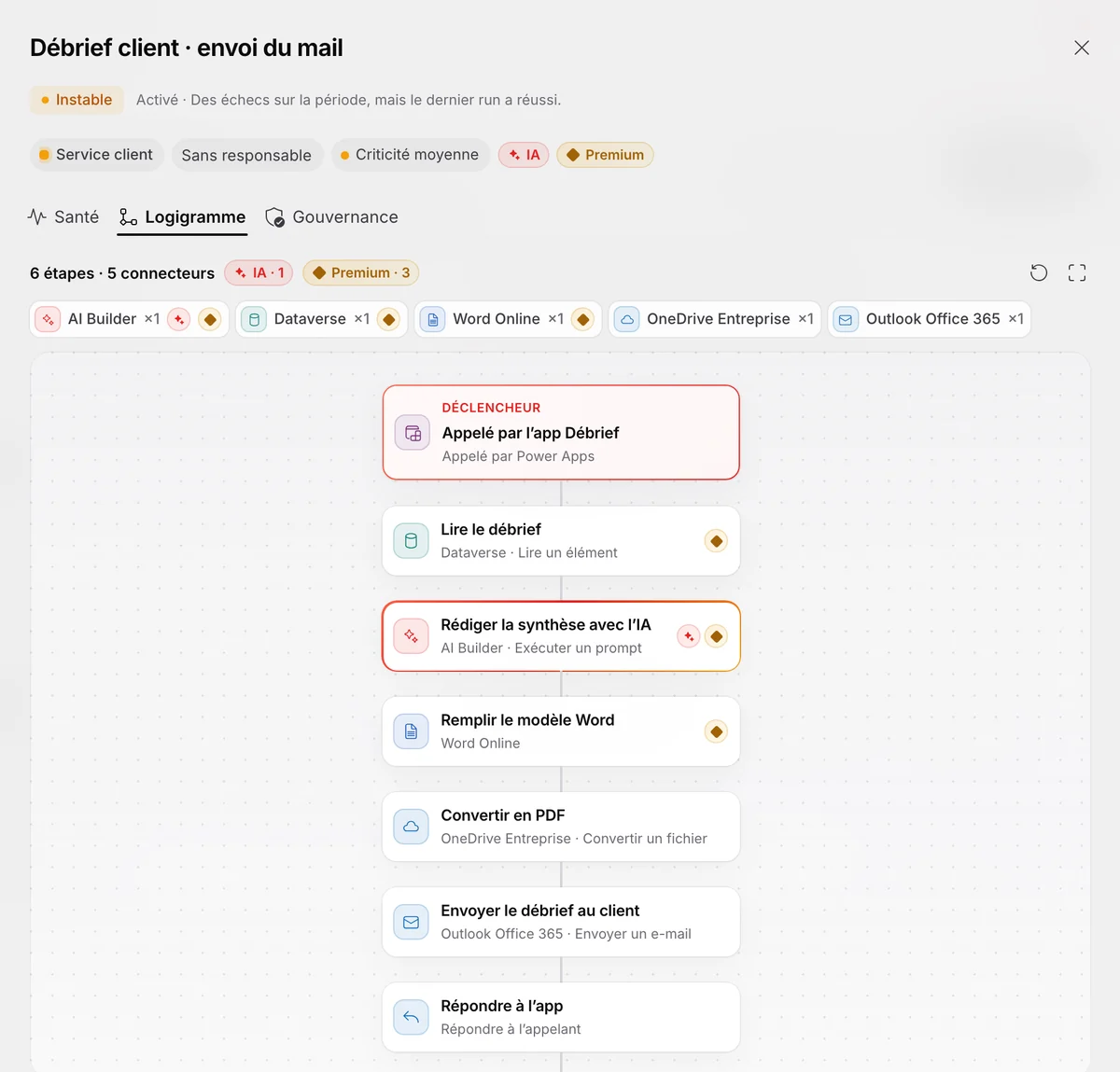
Task: Click Dataverse chip's database icon
Action: tap(254, 319)
